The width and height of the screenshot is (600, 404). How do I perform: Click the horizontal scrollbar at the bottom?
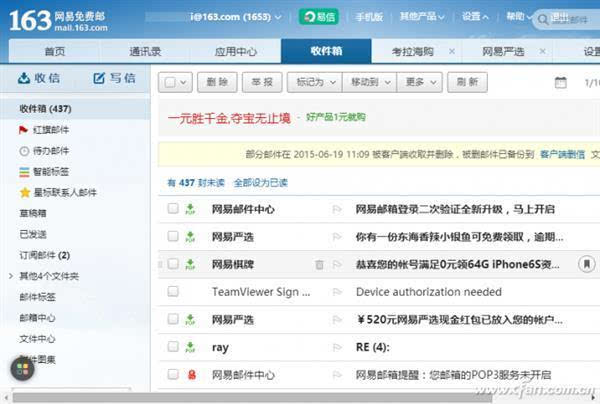coord(253,398)
